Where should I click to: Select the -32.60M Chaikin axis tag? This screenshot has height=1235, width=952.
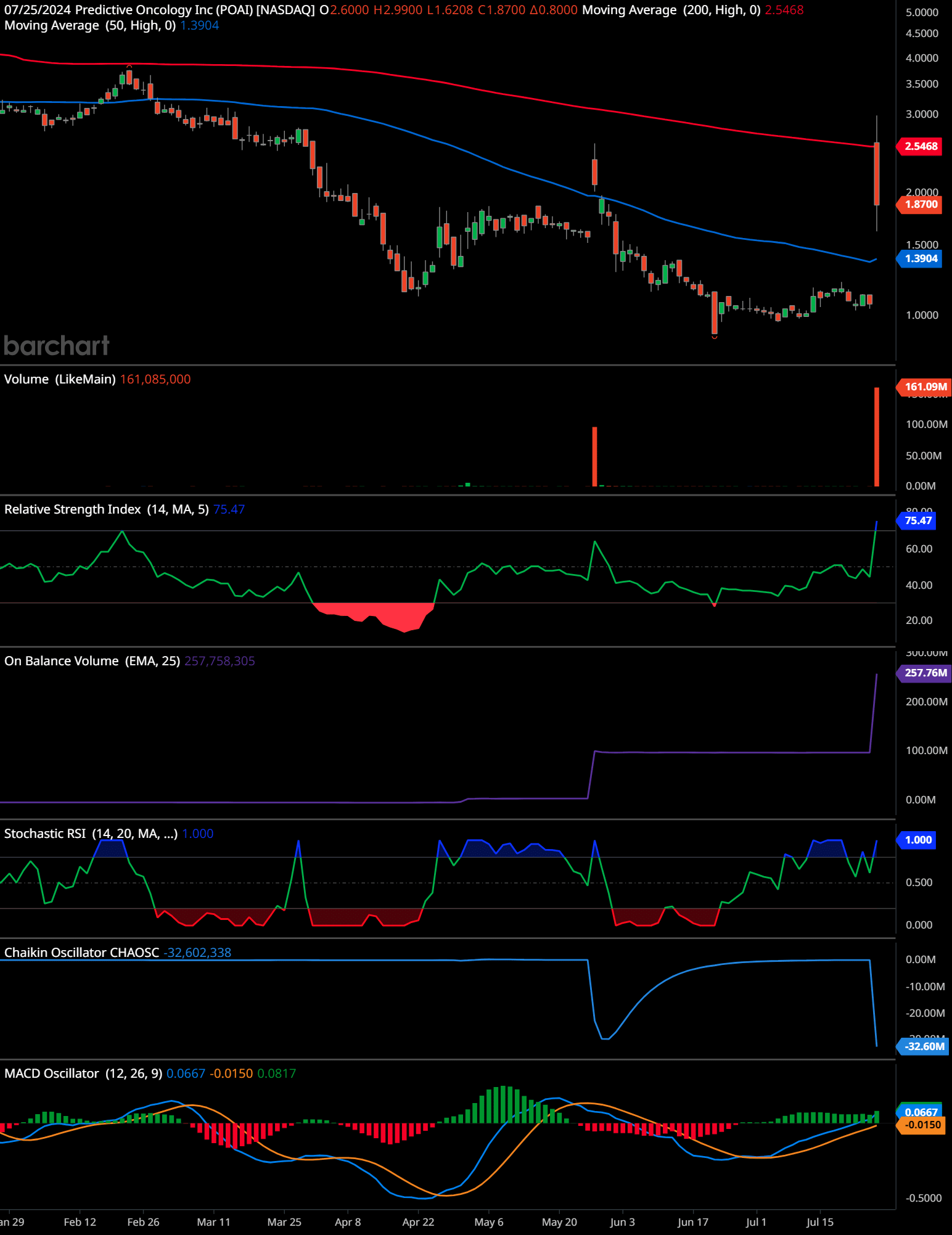pyautogui.click(x=923, y=1046)
